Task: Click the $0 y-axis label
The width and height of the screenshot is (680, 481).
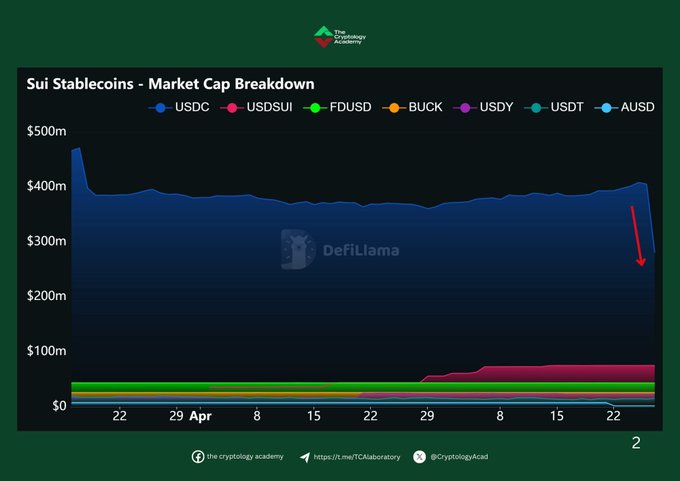Action: pyautogui.click(x=59, y=406)
